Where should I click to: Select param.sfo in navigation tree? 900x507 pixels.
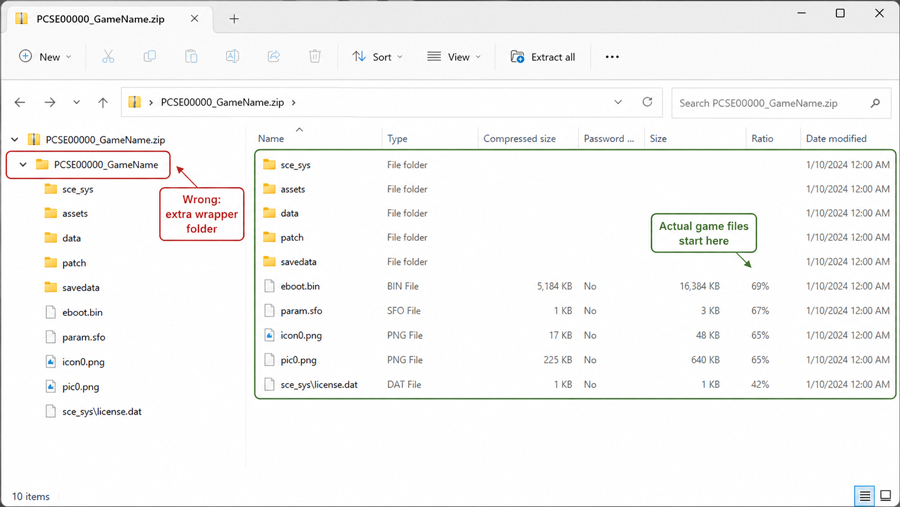[75, 337]
